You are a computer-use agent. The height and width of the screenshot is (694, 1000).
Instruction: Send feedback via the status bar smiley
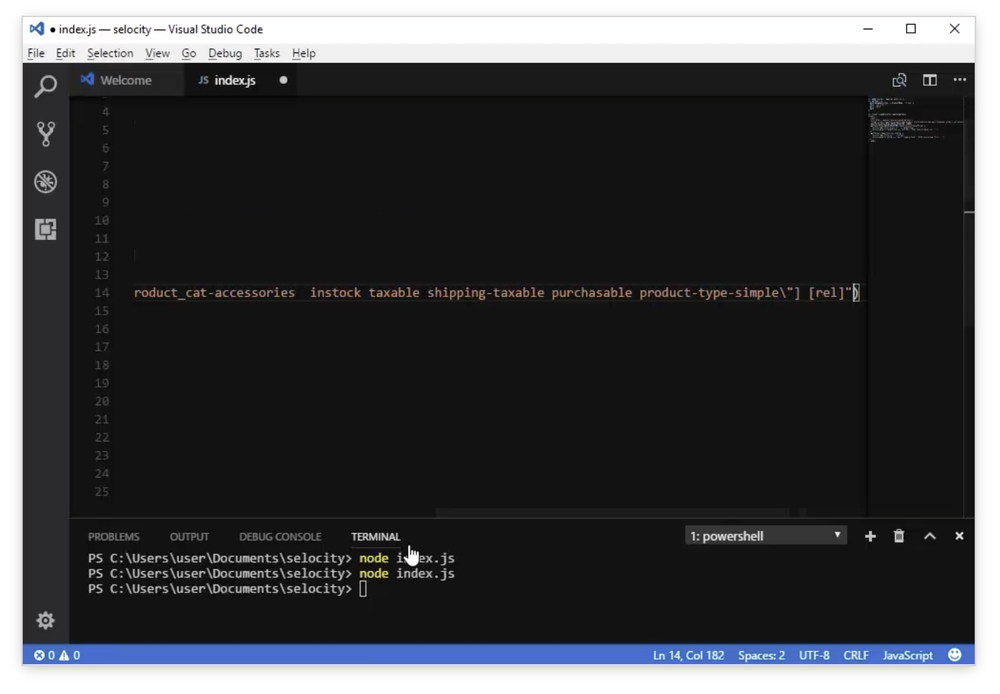[x=954, y=655]
